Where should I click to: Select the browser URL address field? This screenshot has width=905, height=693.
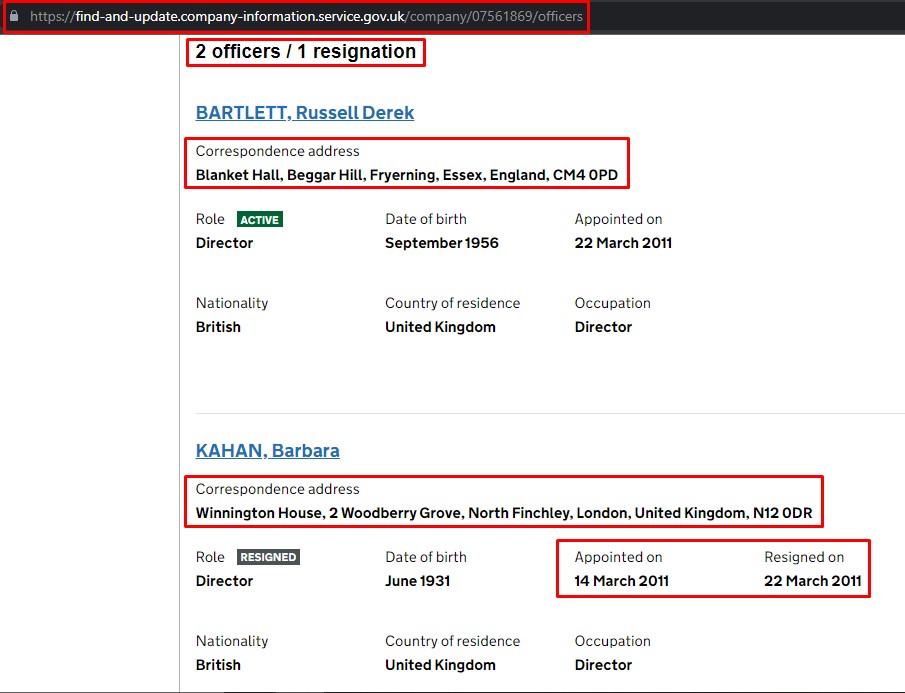(x=306, y=16)
